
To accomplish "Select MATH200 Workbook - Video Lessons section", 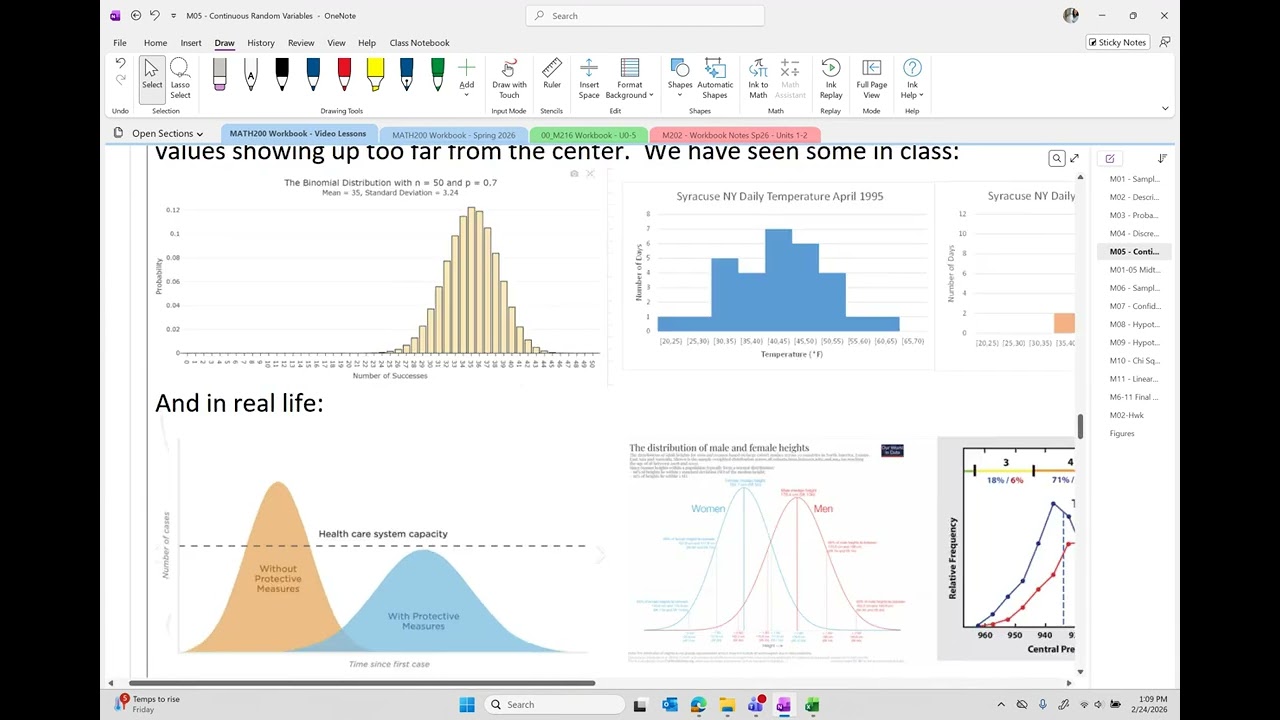I will point(298,134).
